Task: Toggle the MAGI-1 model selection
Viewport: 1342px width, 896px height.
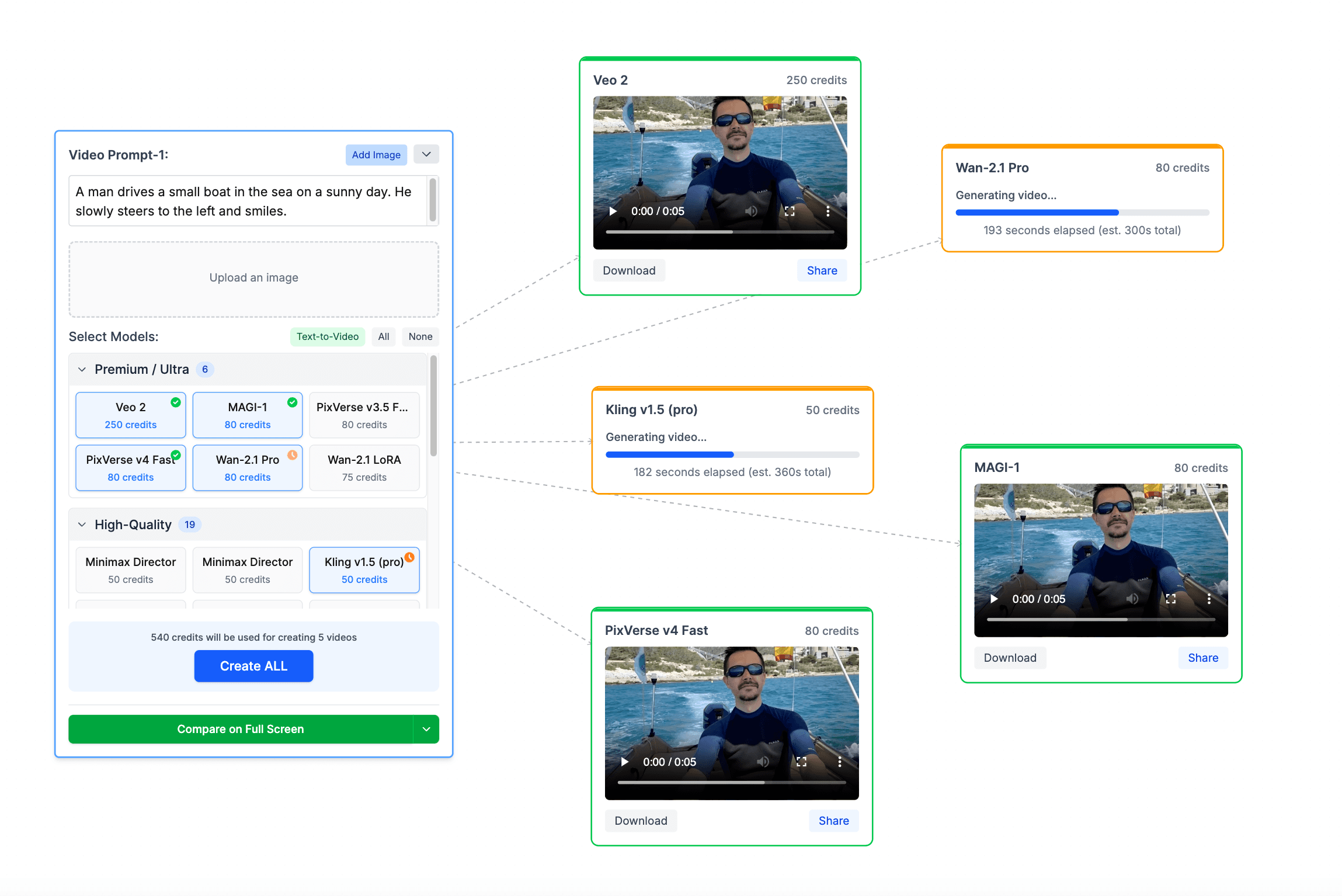Action: (x=248, y=415)
